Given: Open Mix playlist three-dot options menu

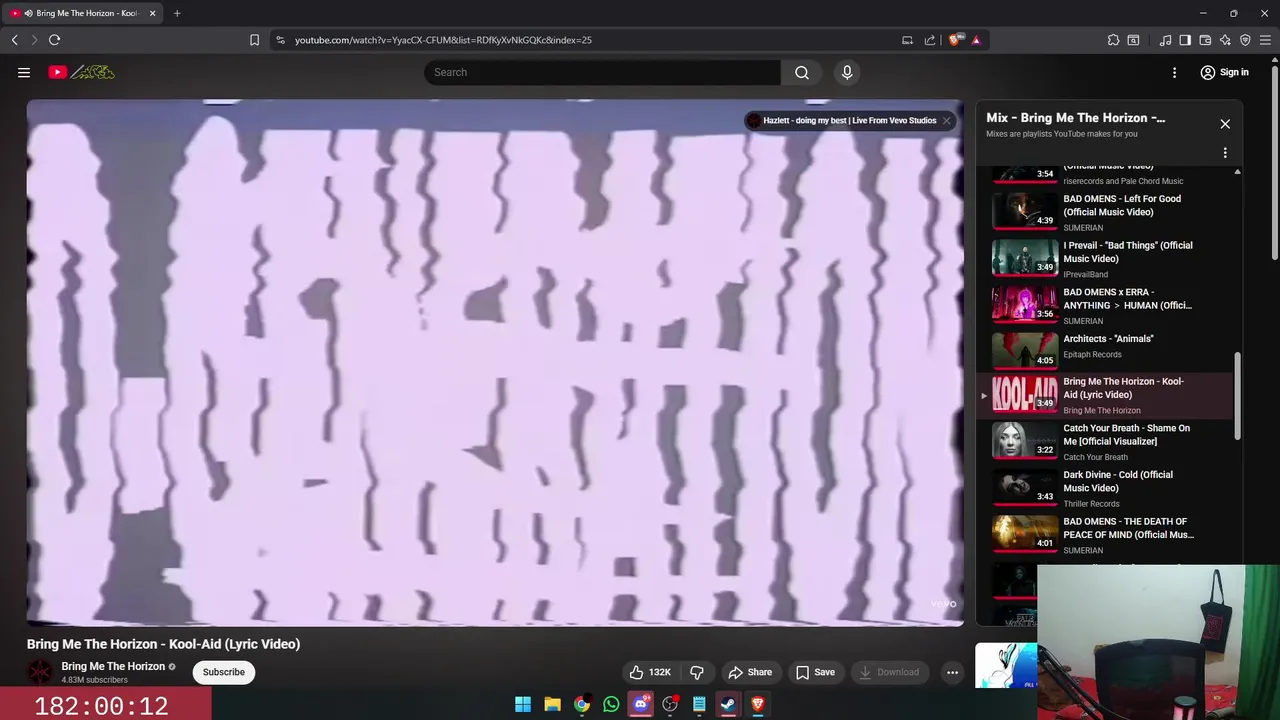Looking at the screenshot, I should coord(1225,153).
